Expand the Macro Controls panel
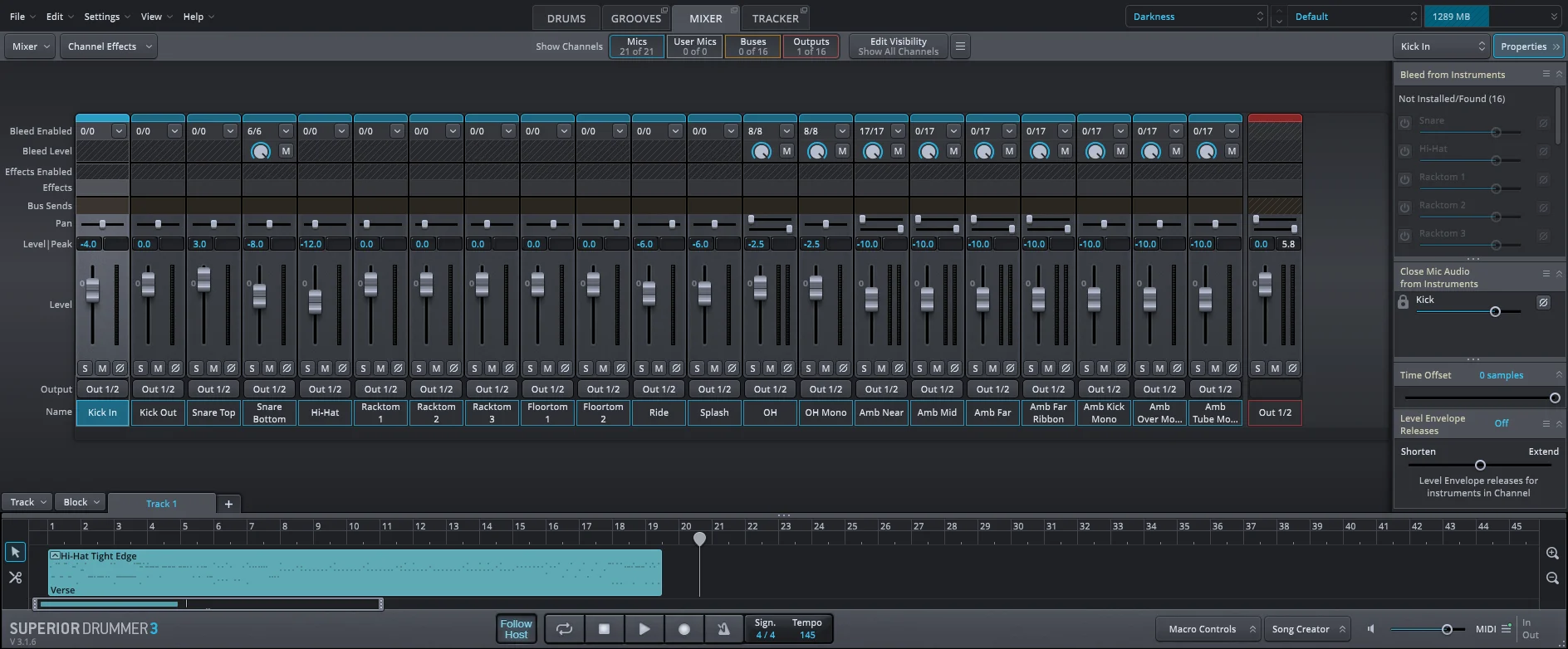 pyautogui.click(x=1209, y=629)
